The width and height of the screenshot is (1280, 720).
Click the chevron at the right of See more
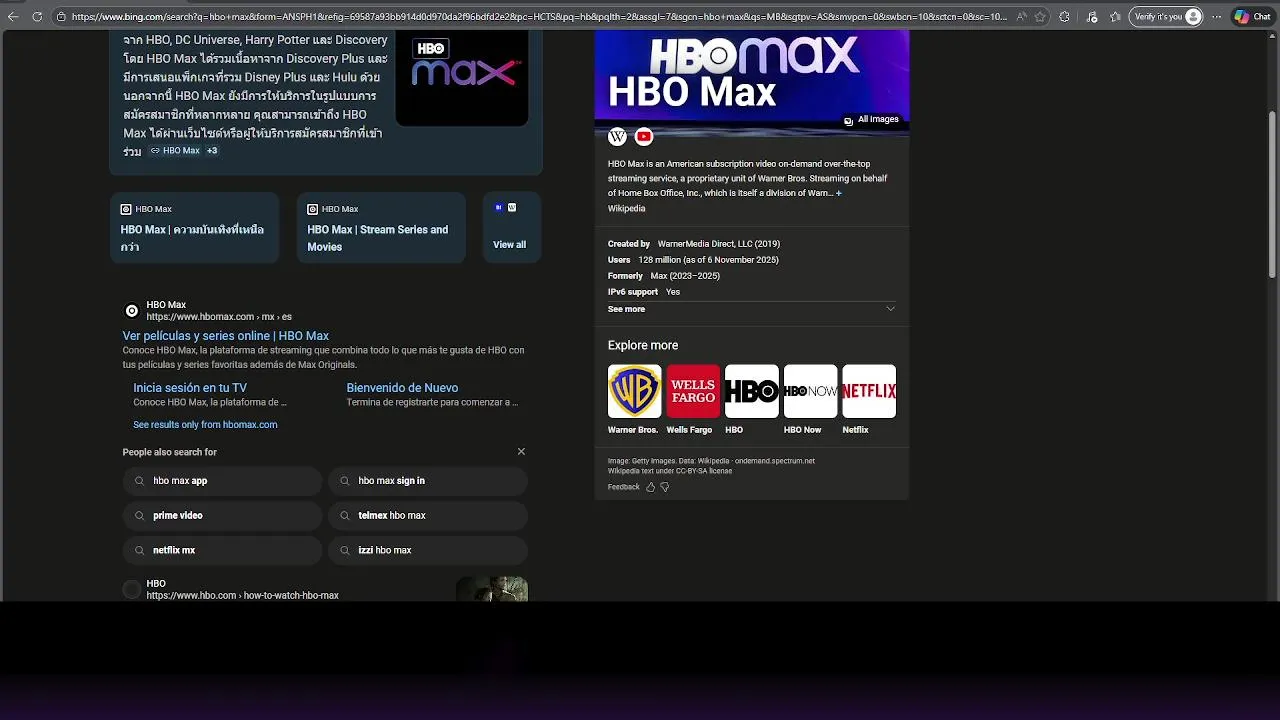[890, 309]
